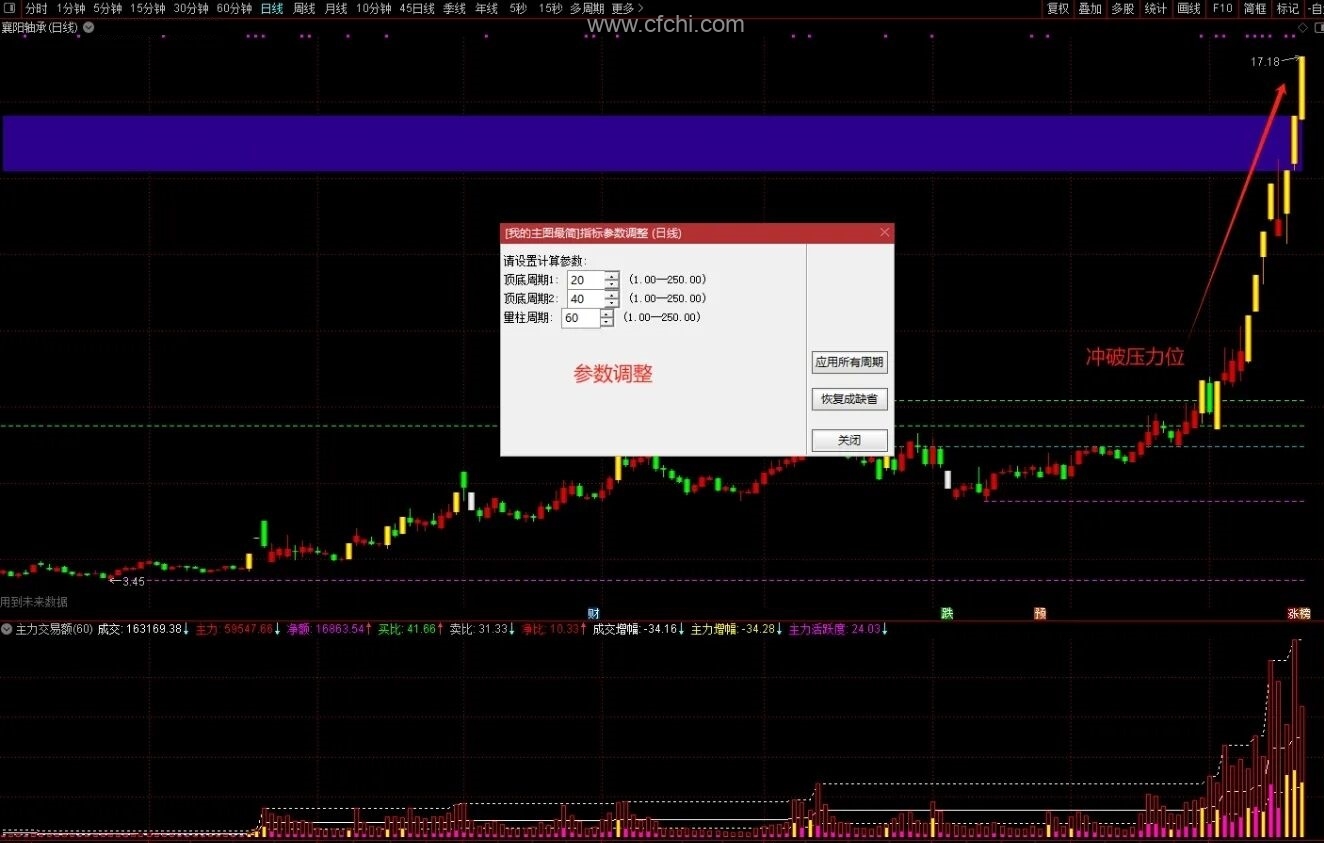
Task: Click the 多股 multi-stock button
Action: point(1123,8)
